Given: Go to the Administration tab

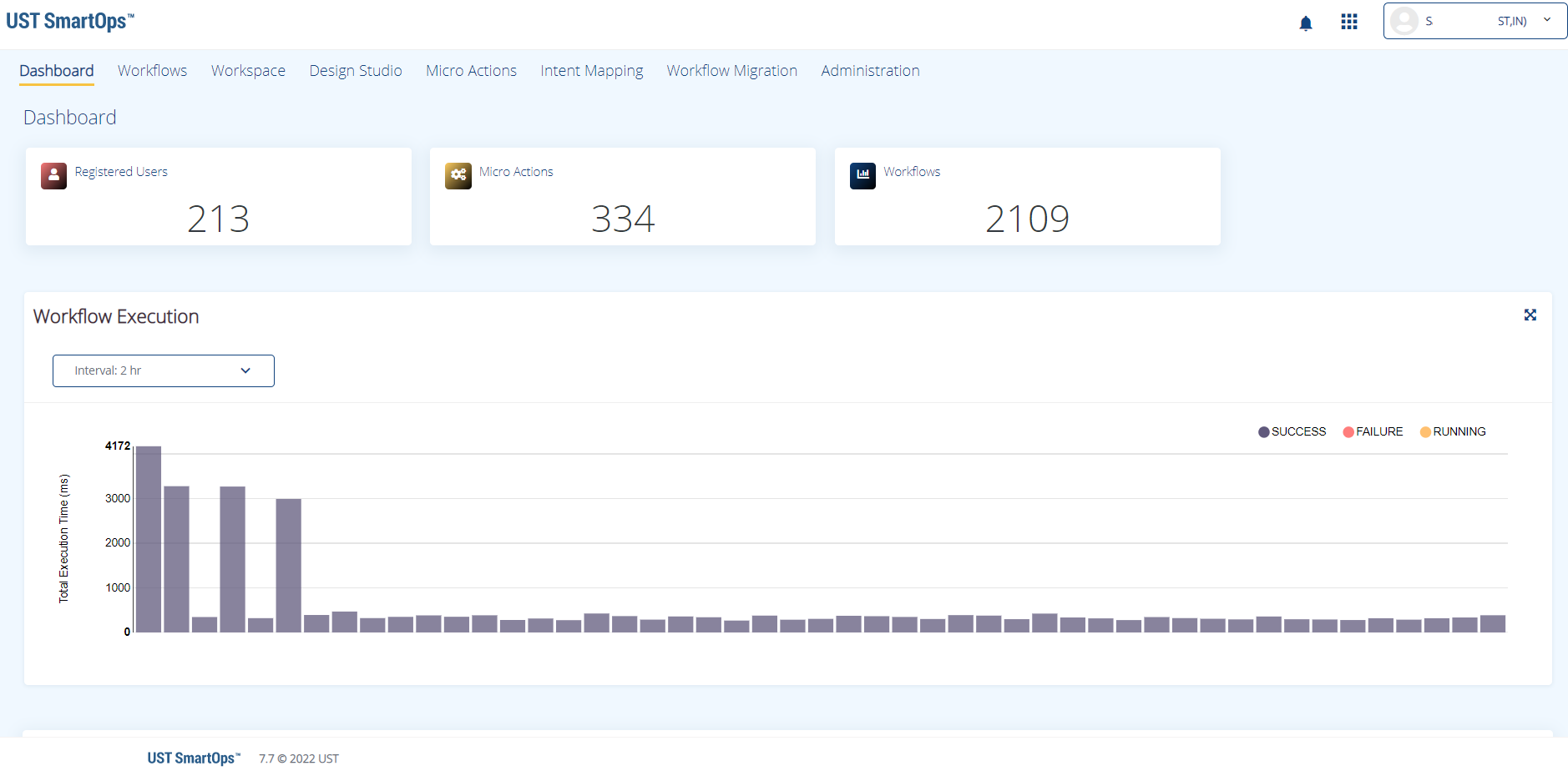Looking at the screenshot, I should tap(870, 71).
